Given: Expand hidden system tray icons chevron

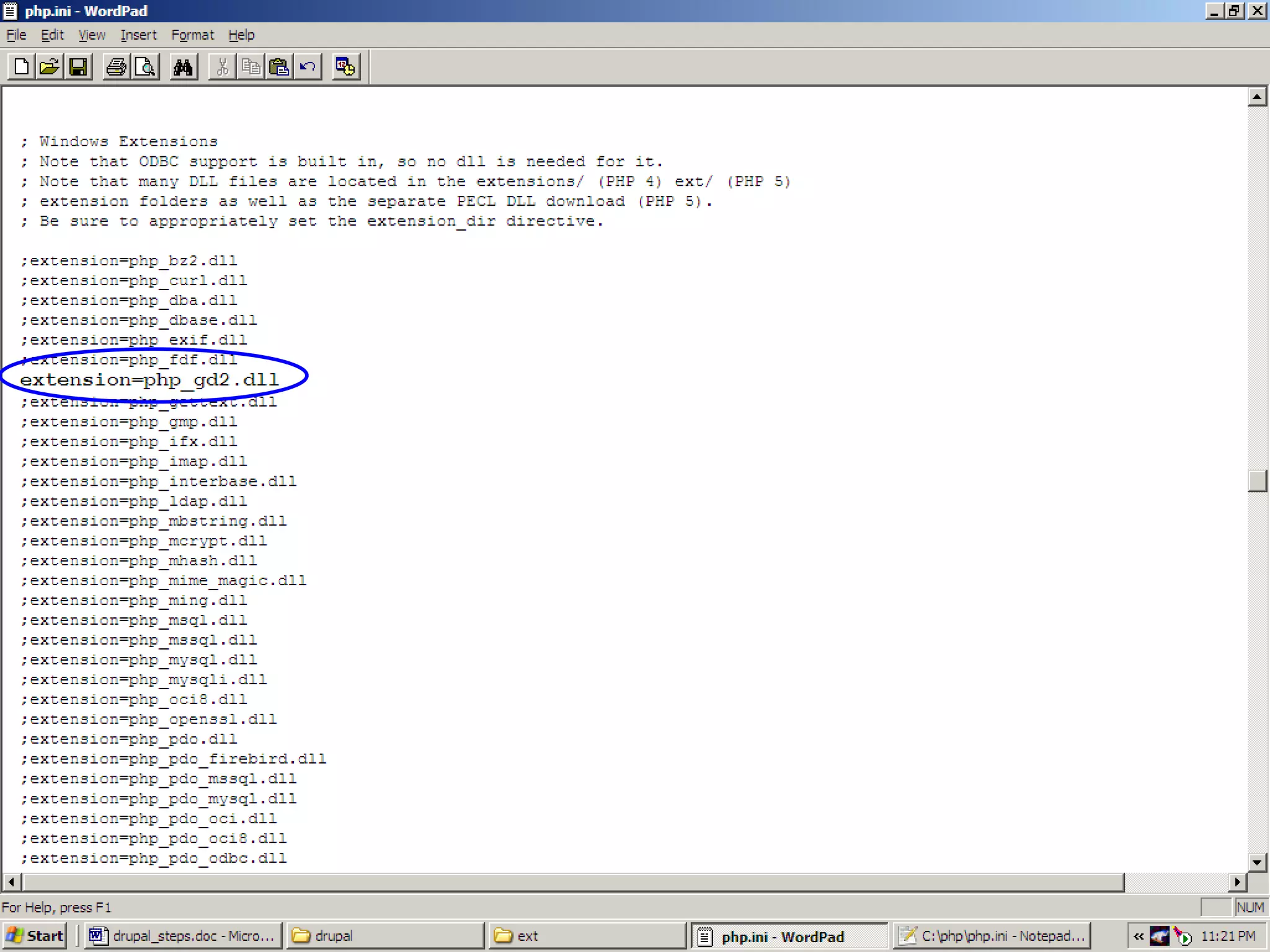Looking at the screenshot, I should click(1139, 937).
